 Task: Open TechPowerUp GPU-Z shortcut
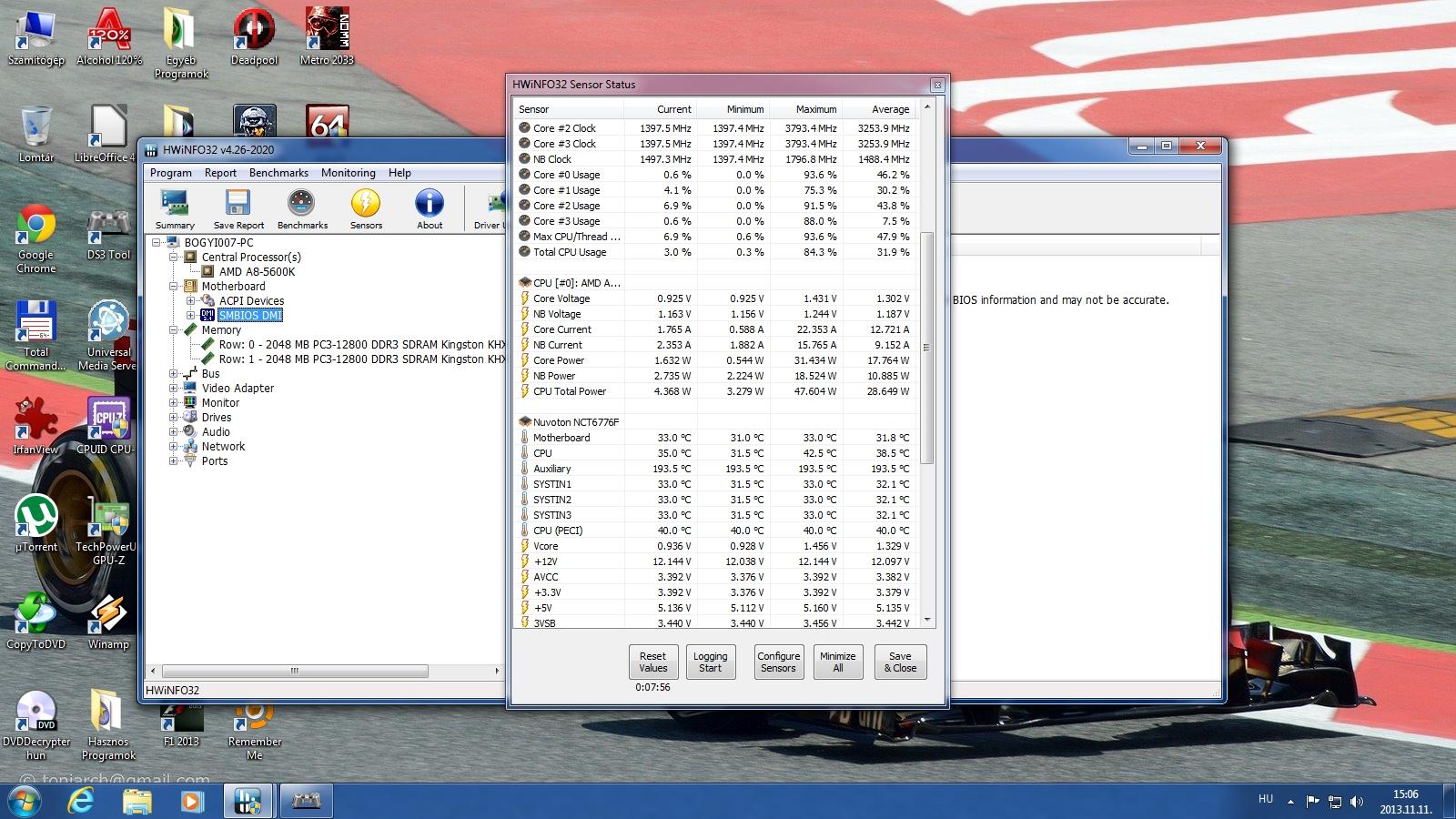pos(108,531)
